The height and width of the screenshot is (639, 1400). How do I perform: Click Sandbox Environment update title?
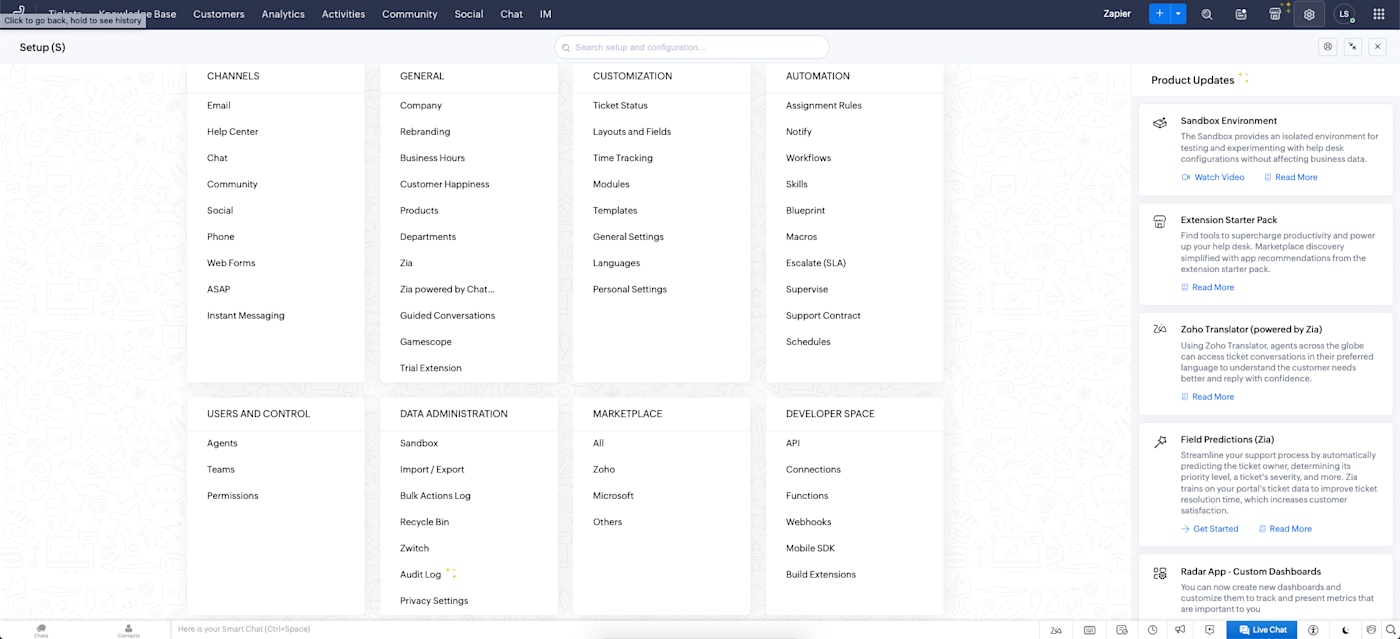pos(1229,121)
